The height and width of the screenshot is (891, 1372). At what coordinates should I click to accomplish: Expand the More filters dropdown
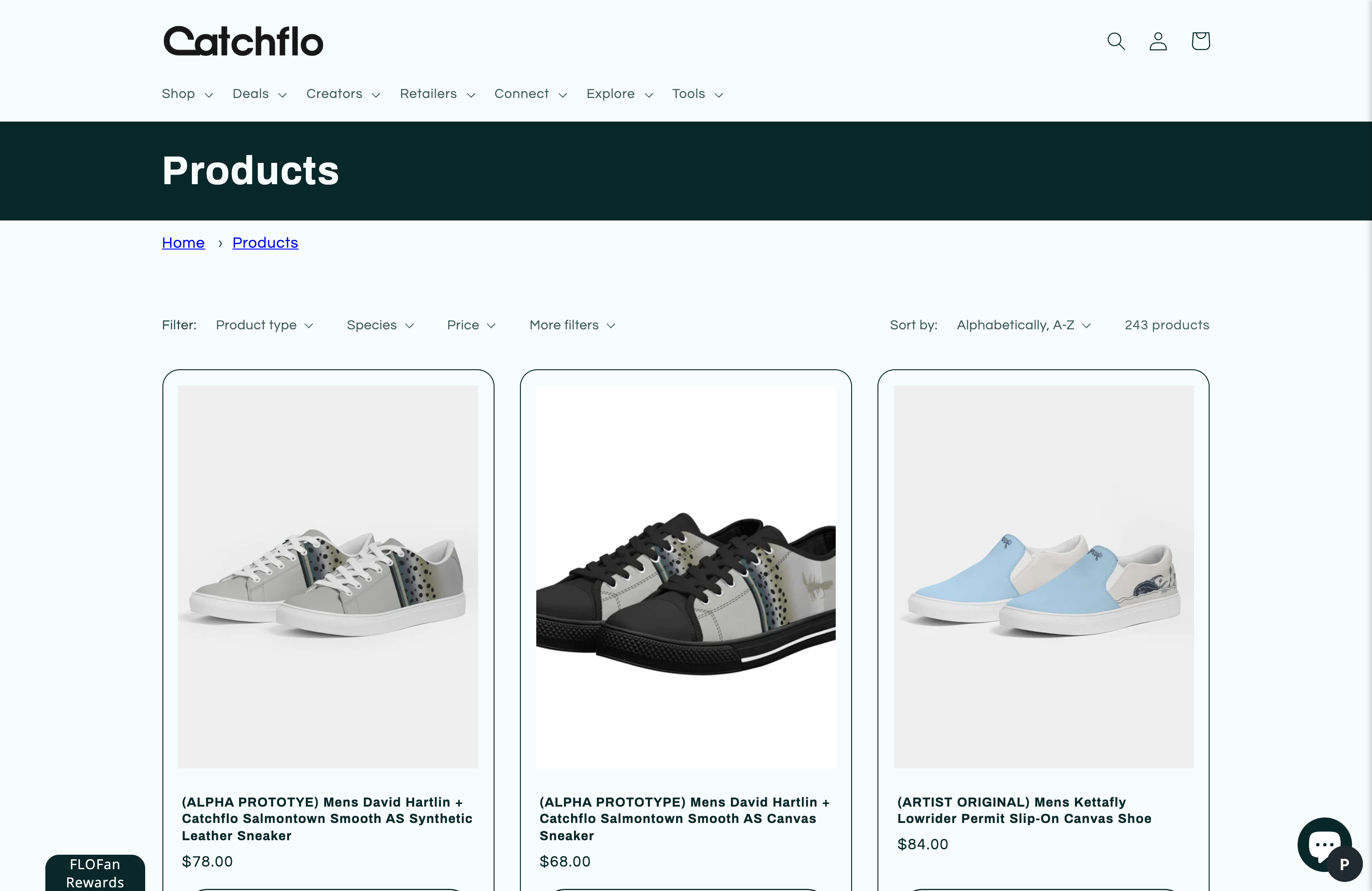tap(573, 325)
